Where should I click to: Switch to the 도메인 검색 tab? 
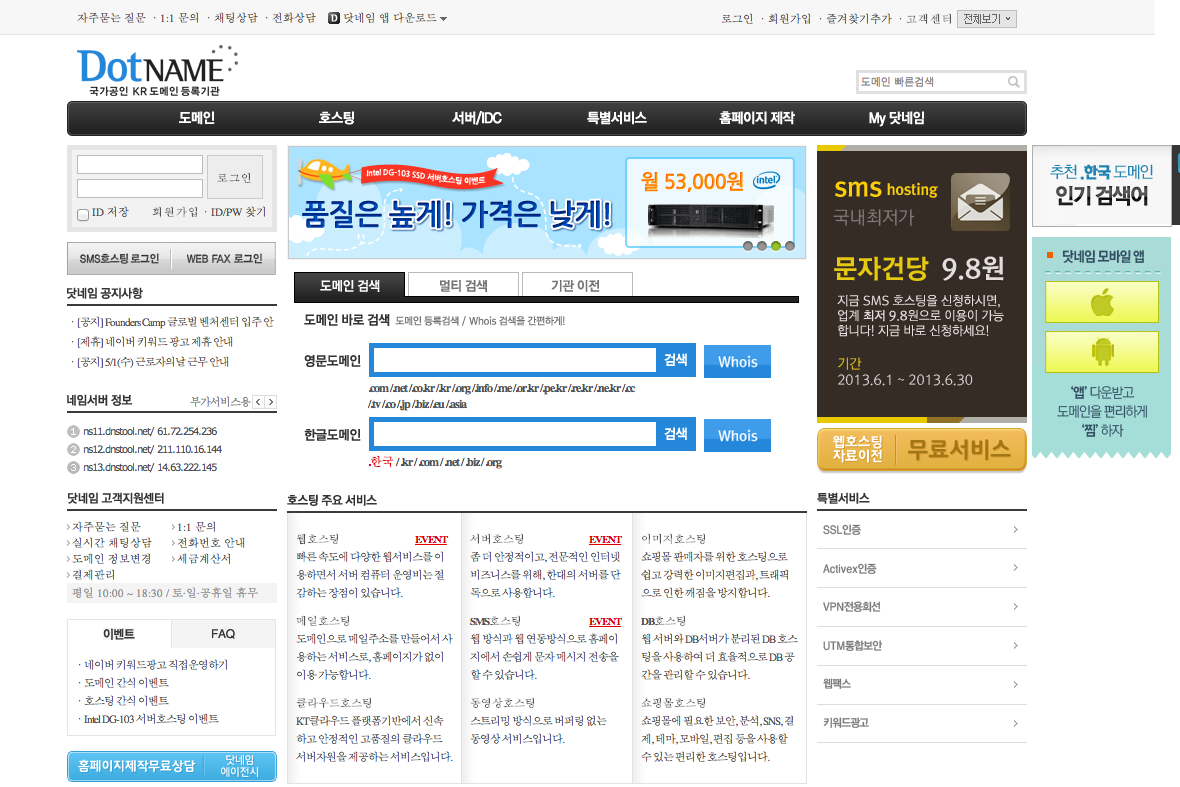pyautogui.click(x=349, y=285)
